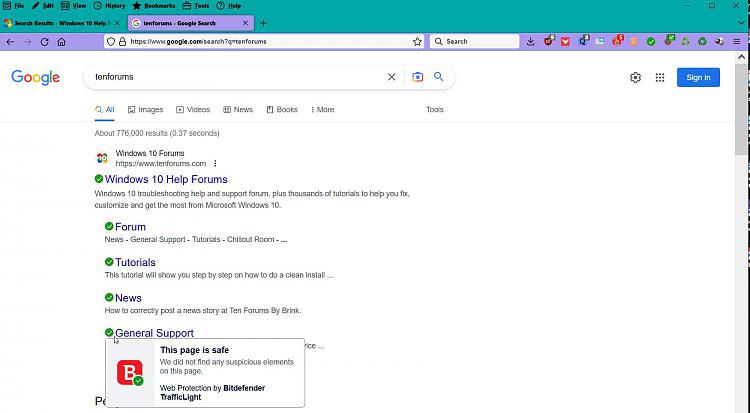Open the Windows 10 Help Forums result
This screenshot has height=413, width=750.
pos(166,179)
